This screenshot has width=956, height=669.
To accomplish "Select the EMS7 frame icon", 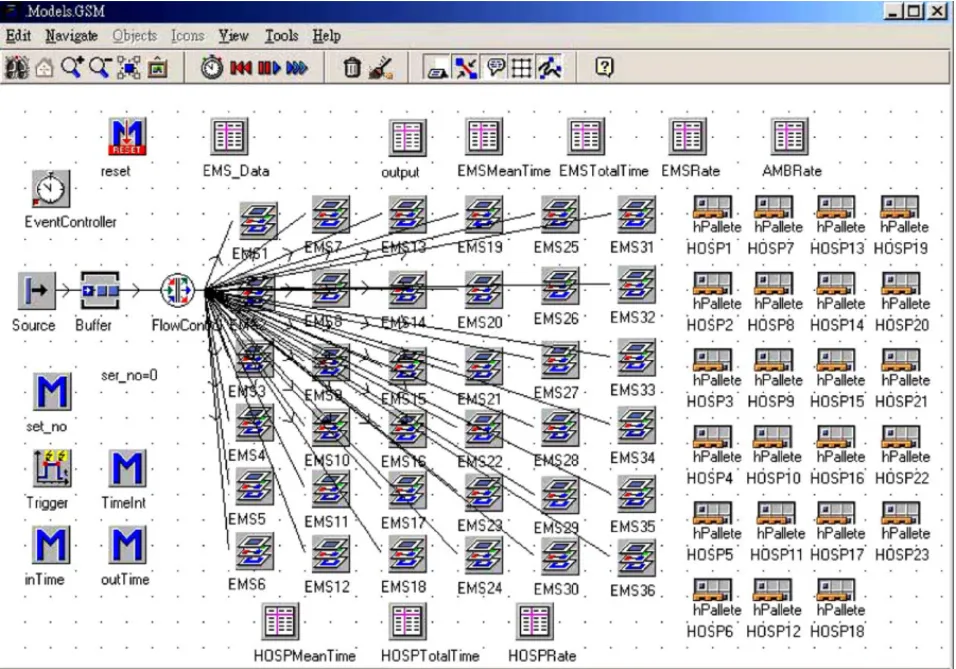I will (x=331, y=214).
